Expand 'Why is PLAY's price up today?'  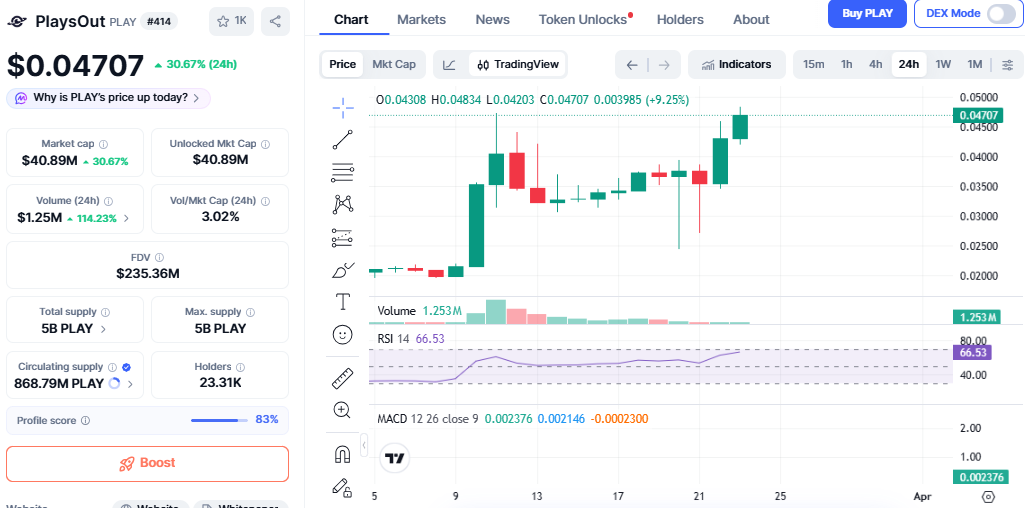coord(109,98)
